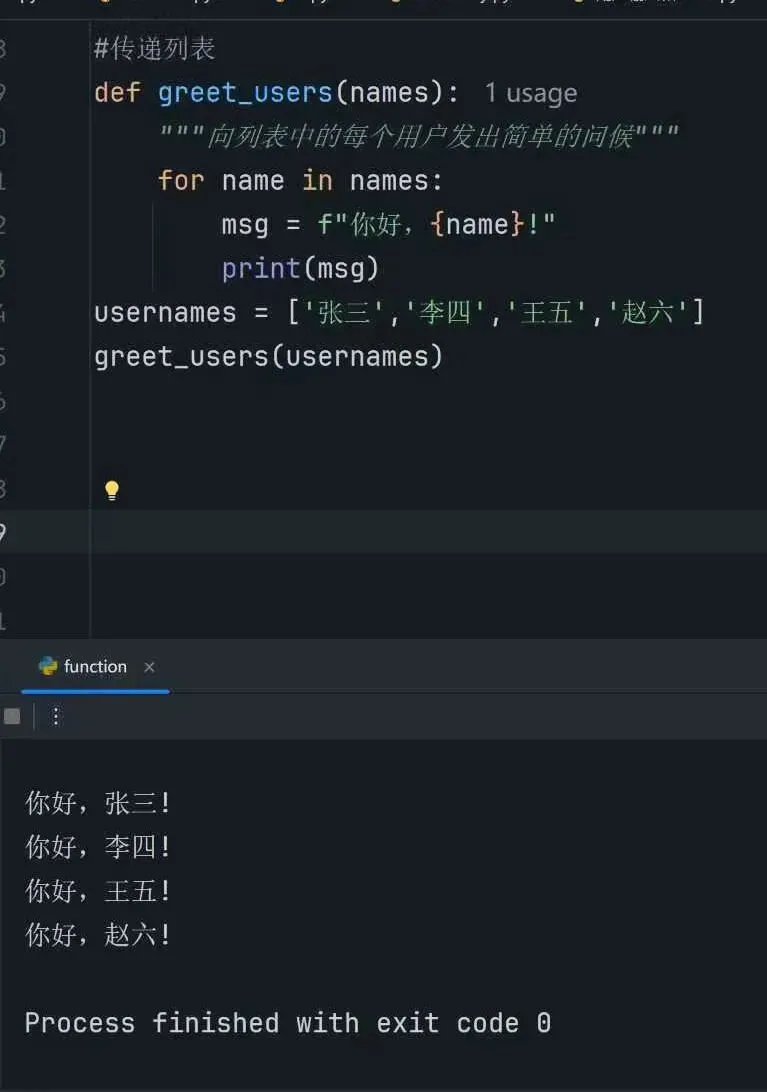The width and height of the screenshot is (767, 1092).
Task: Click the output line 你好，张三!
Action: click(98, 802)
